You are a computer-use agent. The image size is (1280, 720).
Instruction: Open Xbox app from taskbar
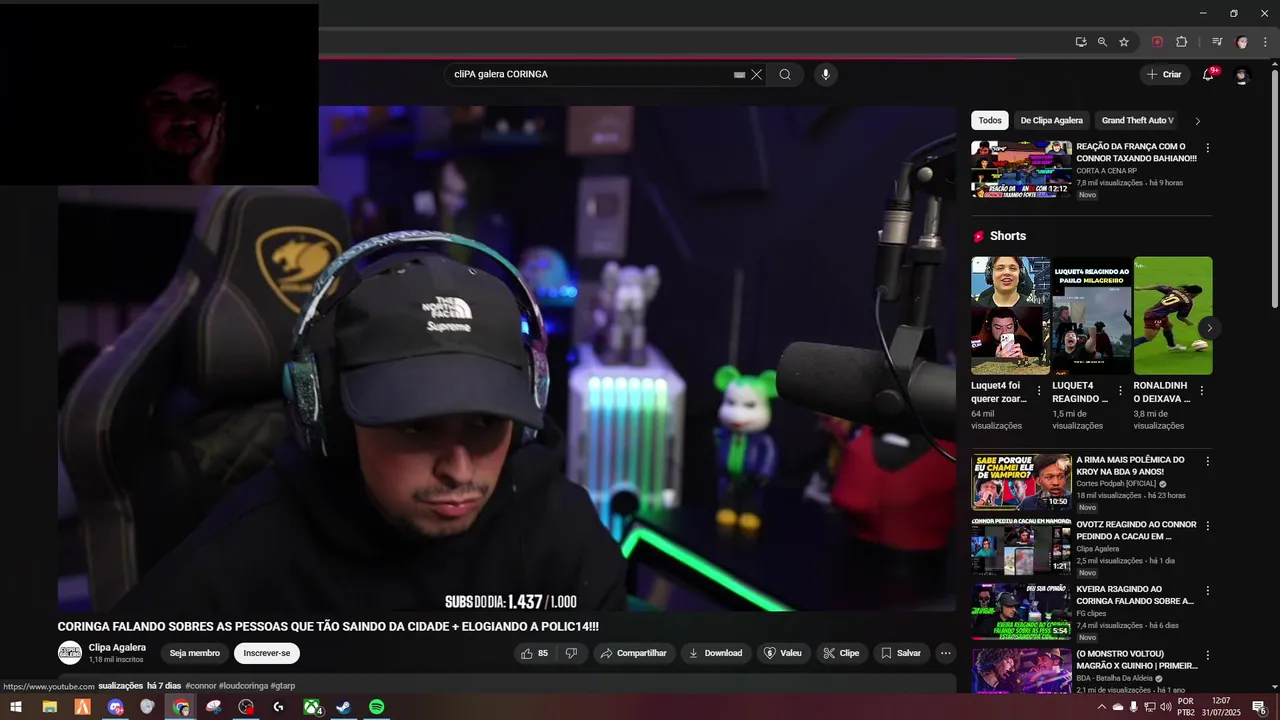[x=313, y=707]
